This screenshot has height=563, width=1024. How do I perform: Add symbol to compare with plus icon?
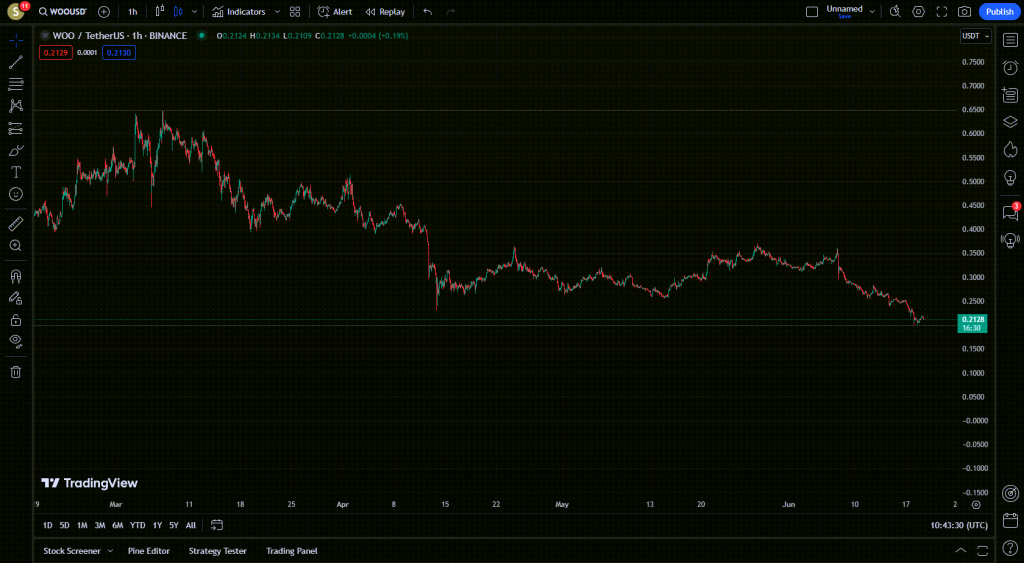[104, 12]
